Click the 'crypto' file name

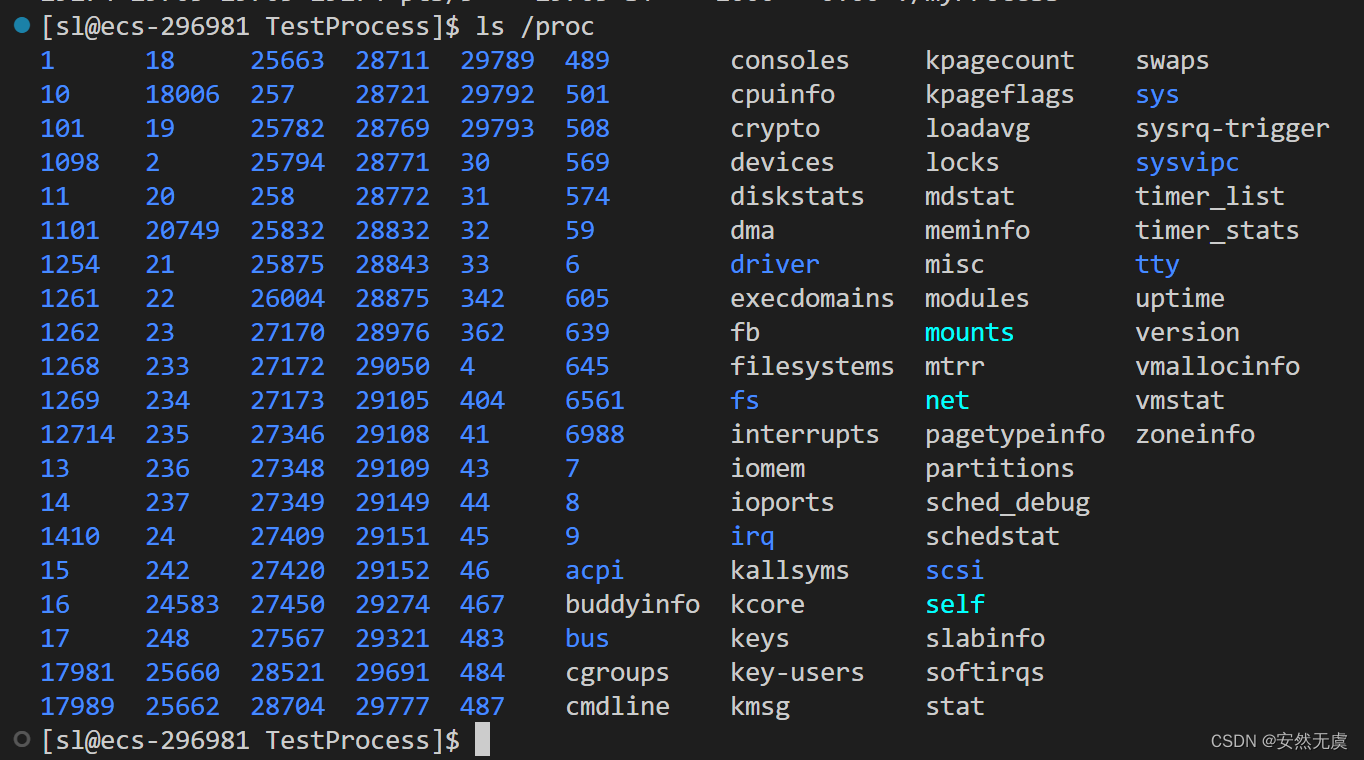775,128
